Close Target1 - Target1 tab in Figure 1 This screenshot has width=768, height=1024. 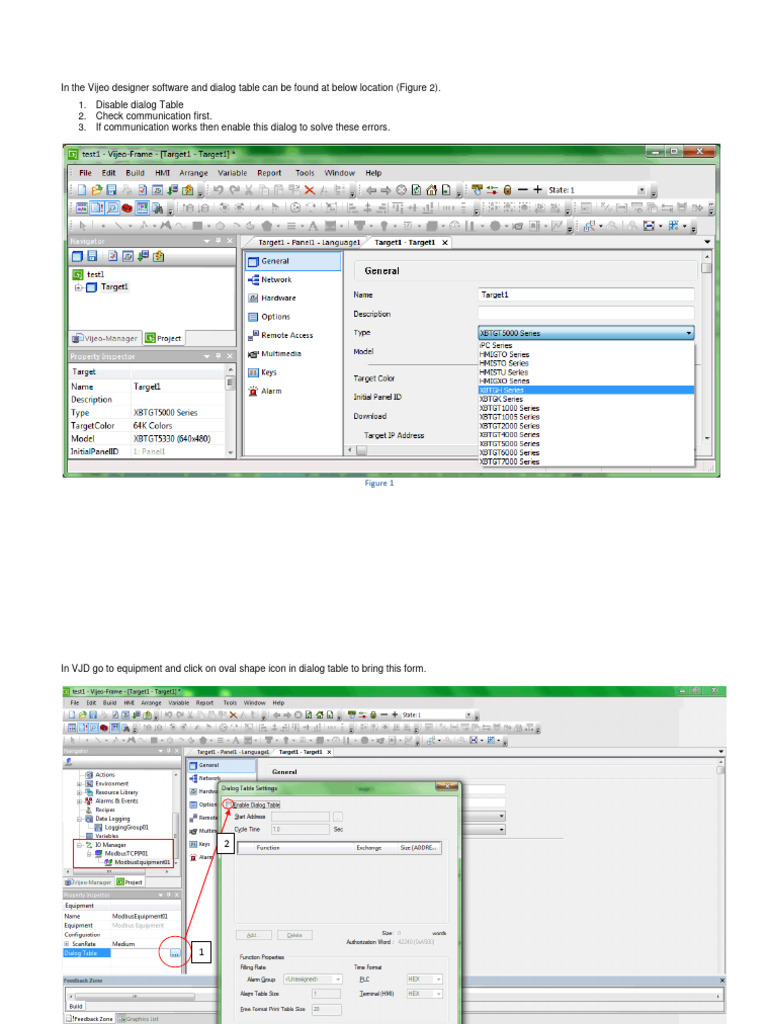coord(445,242)
